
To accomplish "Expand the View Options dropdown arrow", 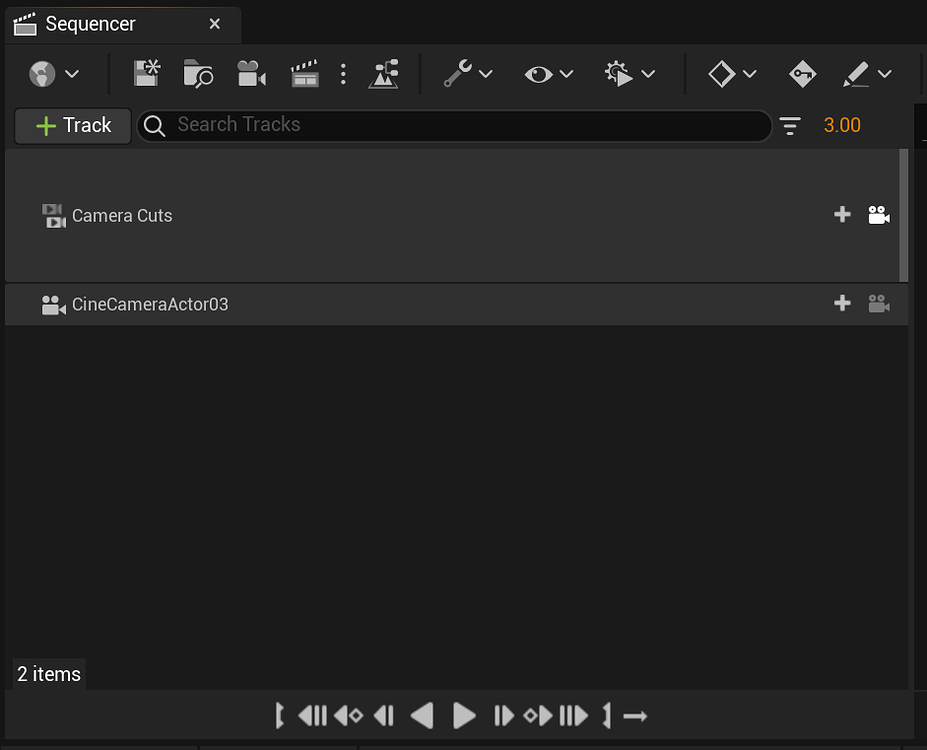I will click(566, 74).
